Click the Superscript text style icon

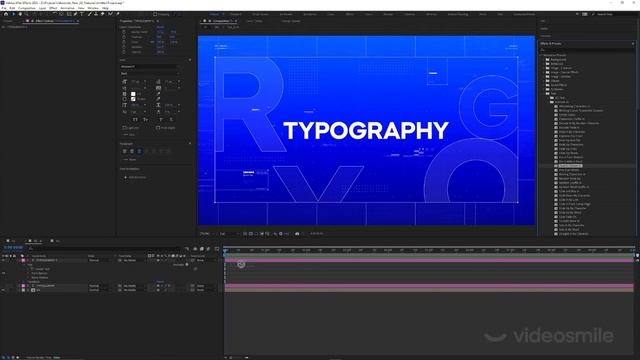[161, 120]
